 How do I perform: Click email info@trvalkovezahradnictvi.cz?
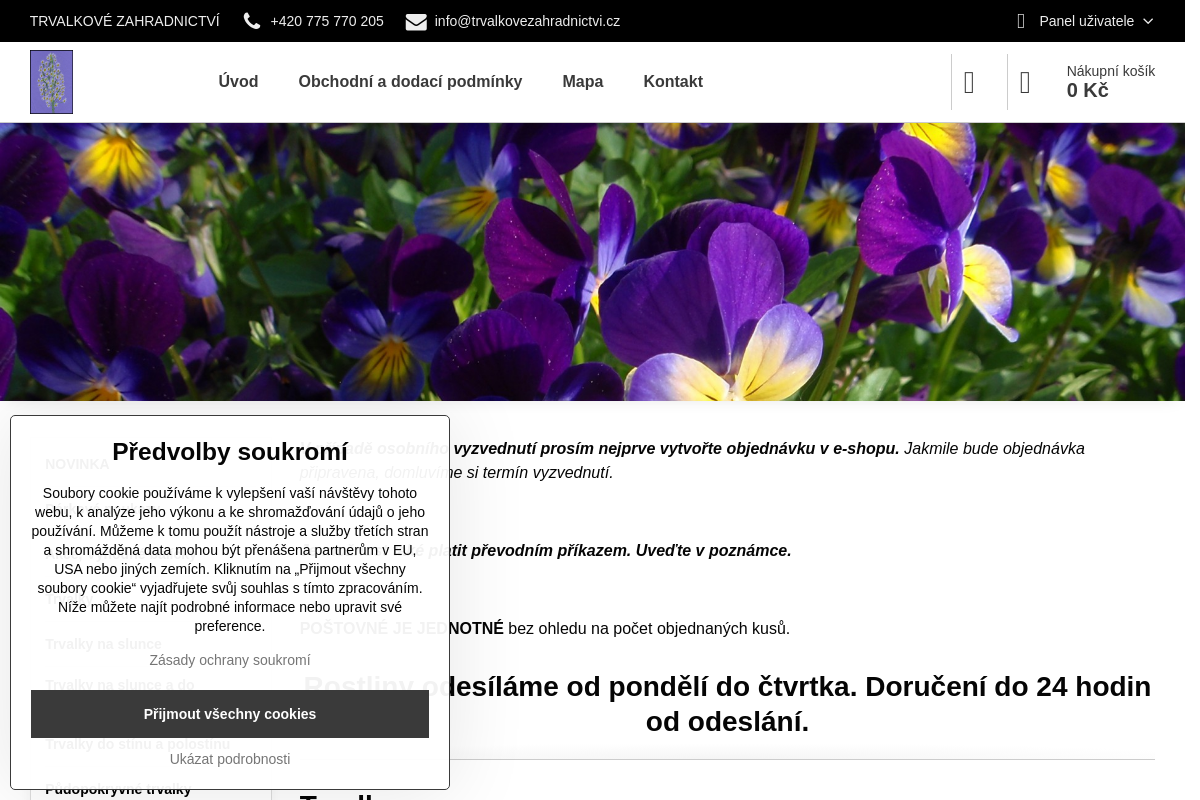(527, 21)
